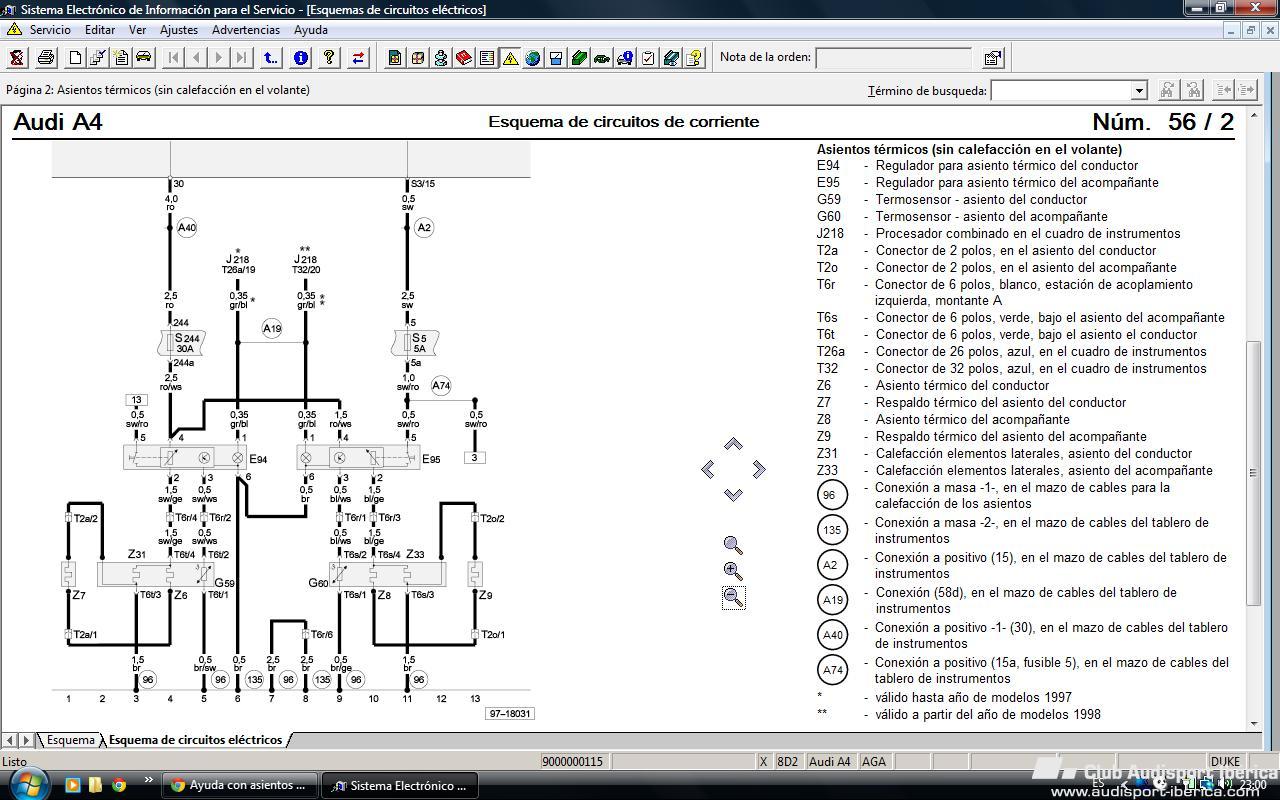This screenshot has height=800, width=1280.
Task: Click the red-blue swap arrows icon
Action: [x=358, y=58]
